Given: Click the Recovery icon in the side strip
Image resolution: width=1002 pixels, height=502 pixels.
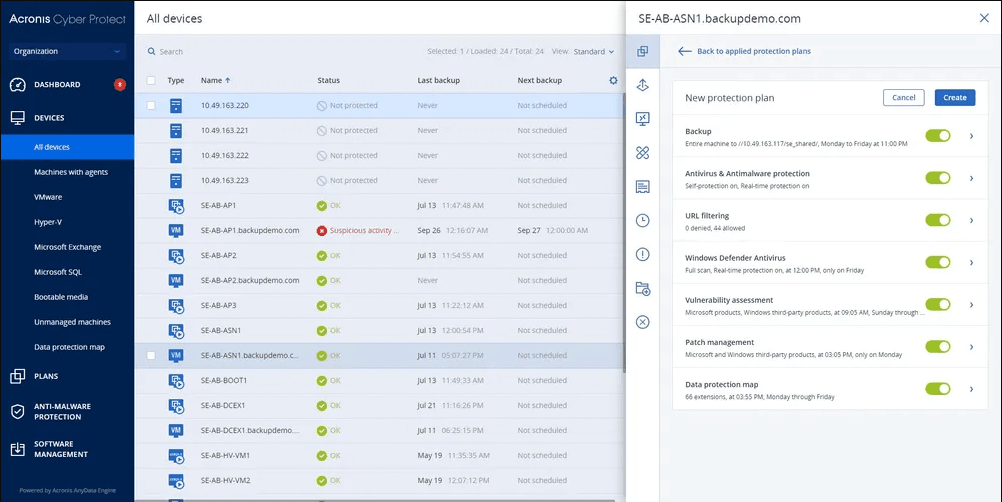Looking at the screenshot, I should point(642,85).
